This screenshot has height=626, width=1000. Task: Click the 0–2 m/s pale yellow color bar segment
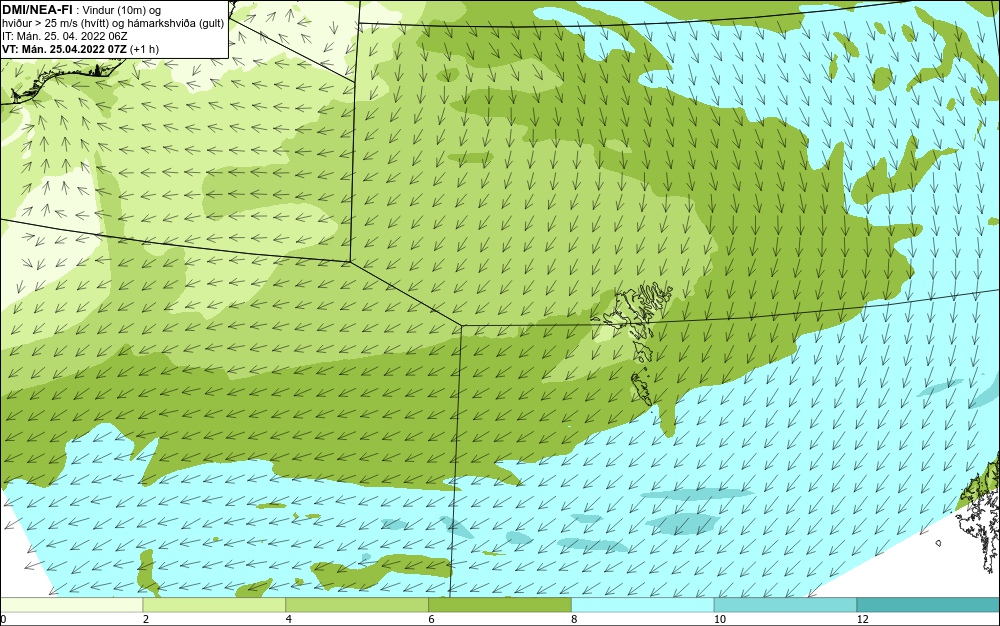(71, 605)
